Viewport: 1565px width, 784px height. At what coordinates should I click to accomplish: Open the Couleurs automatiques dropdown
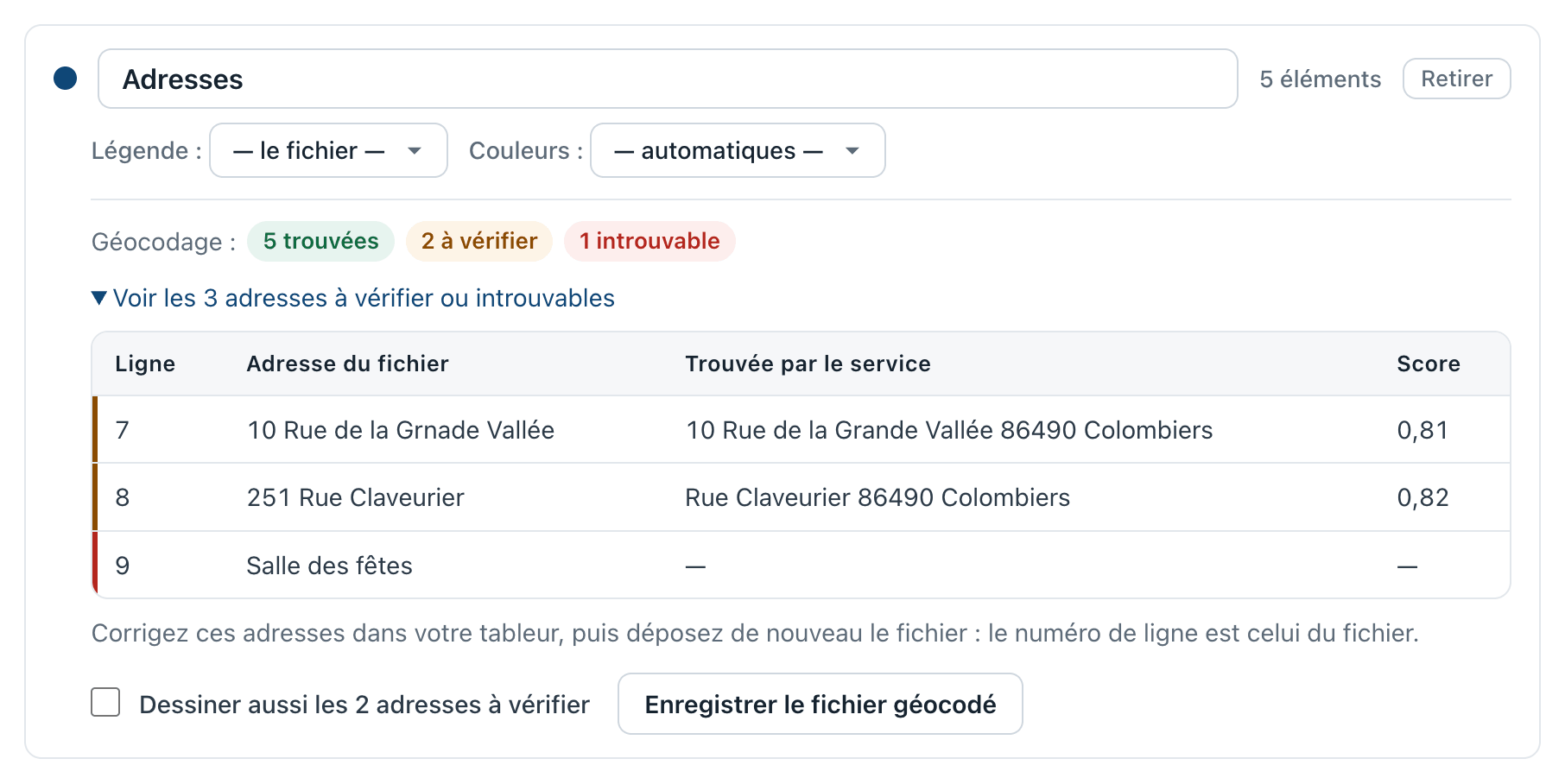(x=738, y=150)
